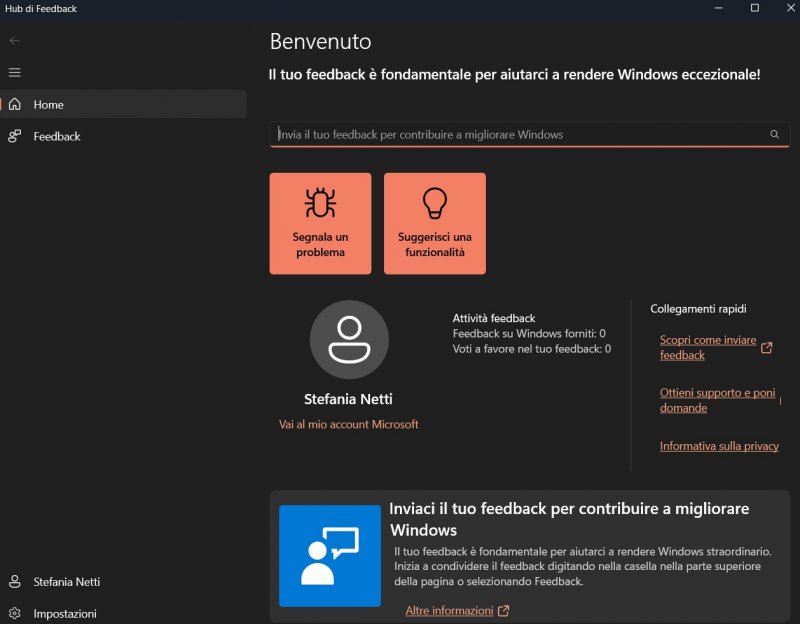Click the bug icon on Segnala un problema
800x624 pixels.
click(x=320, y=204)
